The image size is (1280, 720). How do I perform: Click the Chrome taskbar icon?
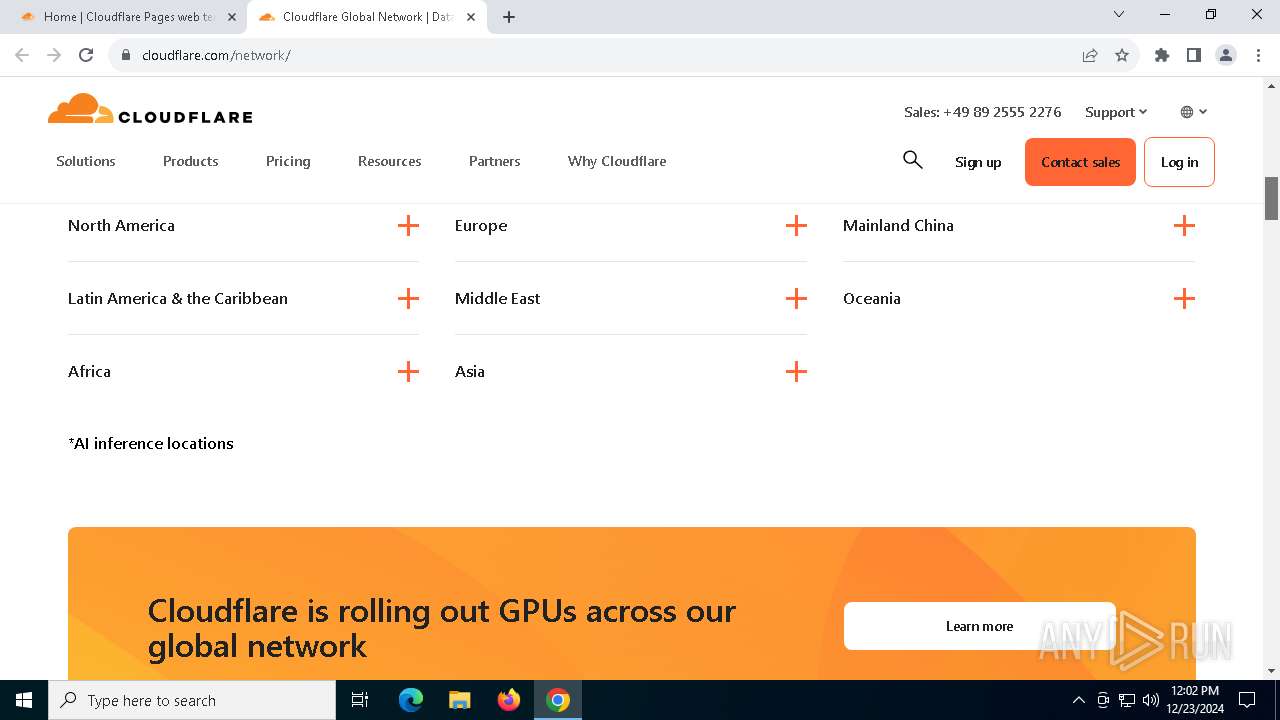(x=558, y=700)
